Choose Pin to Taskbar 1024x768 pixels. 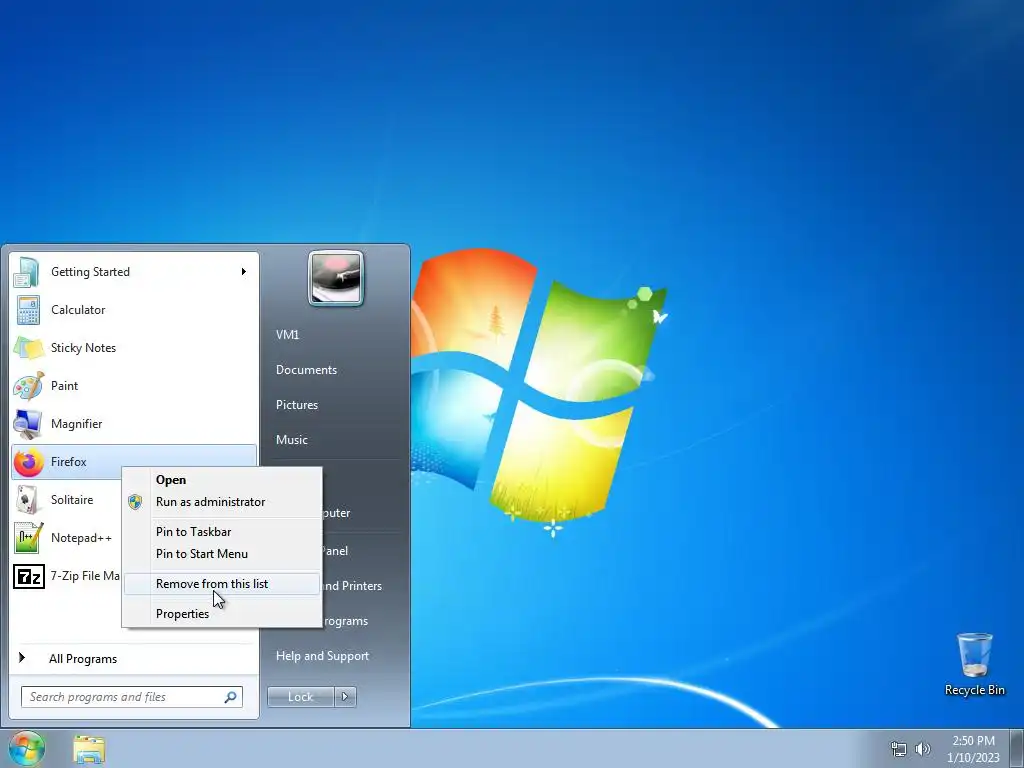[x=222, y=532]
